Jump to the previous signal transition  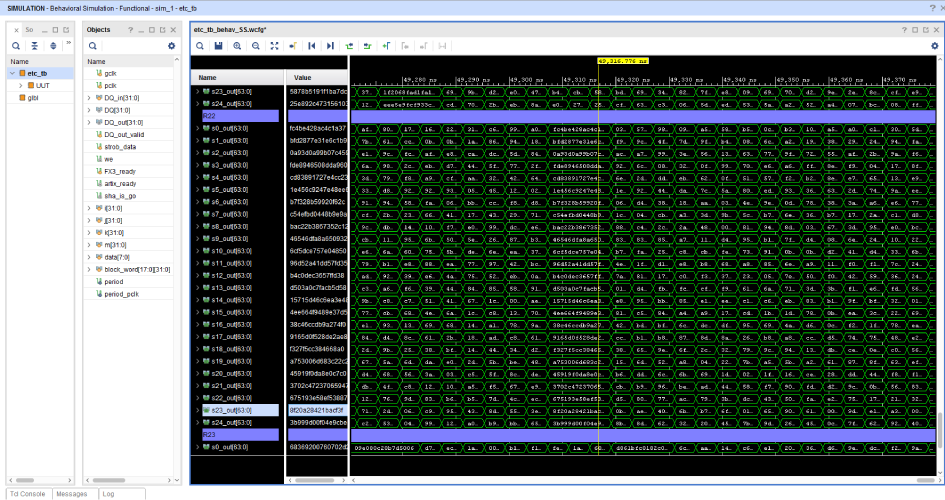tap(349, 46)
